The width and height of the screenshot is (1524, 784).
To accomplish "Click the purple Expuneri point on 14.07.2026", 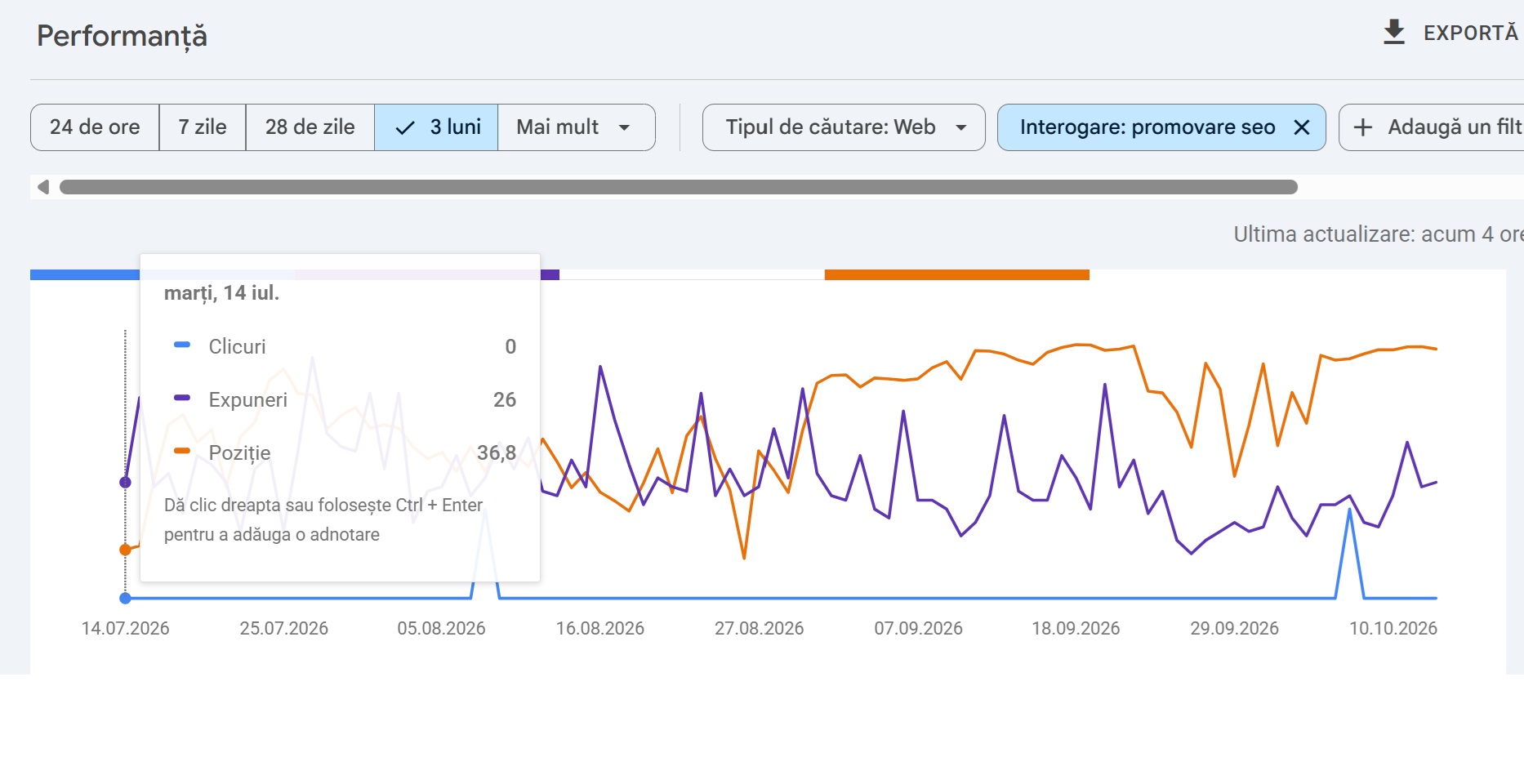I will coord(125,483).
